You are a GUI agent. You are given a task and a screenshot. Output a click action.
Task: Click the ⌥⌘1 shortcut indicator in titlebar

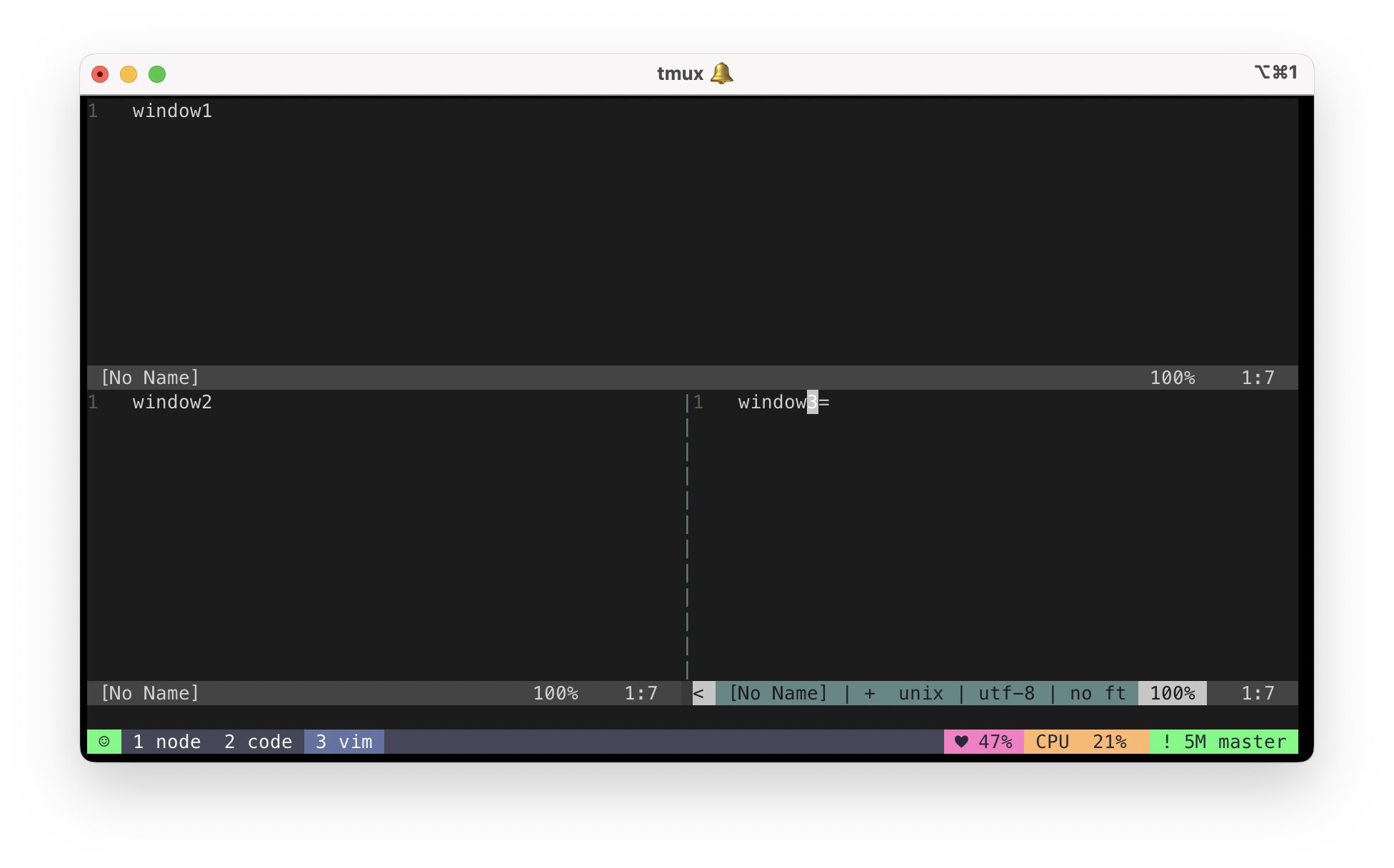[x=1275, y=72]
